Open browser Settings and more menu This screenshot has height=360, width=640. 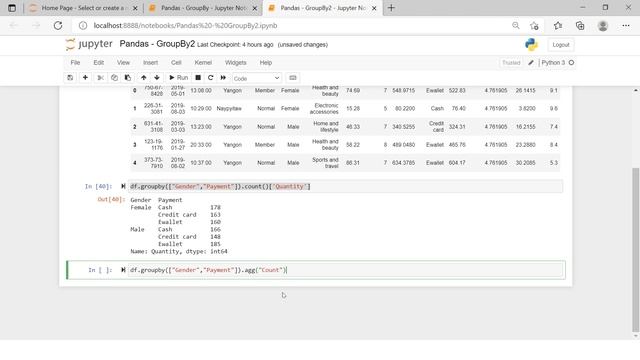[626, 26]
